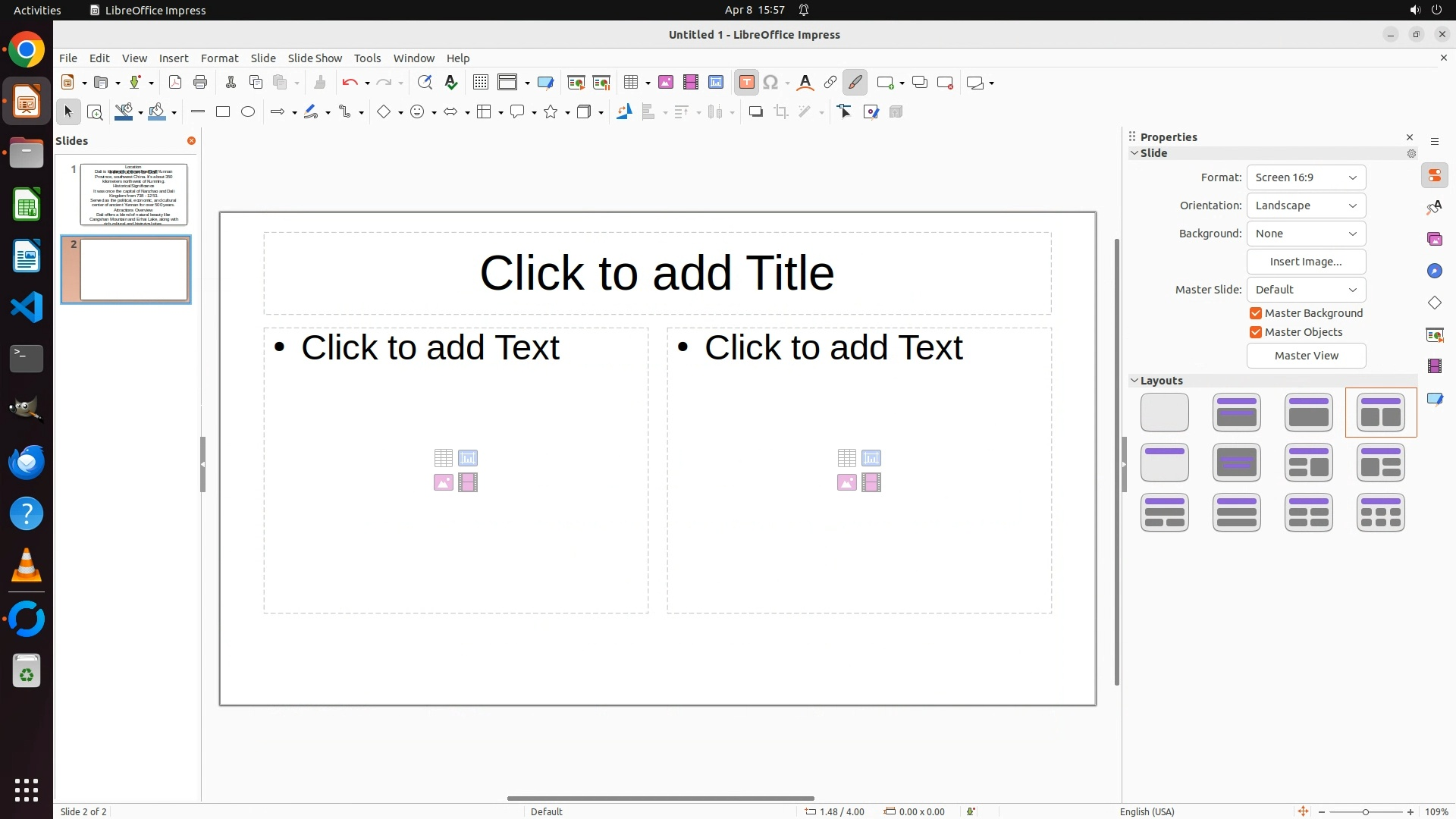Toggle the Shadow toolbar button
This screenshot has width=1456, height=819.
[x=755, y=112]
